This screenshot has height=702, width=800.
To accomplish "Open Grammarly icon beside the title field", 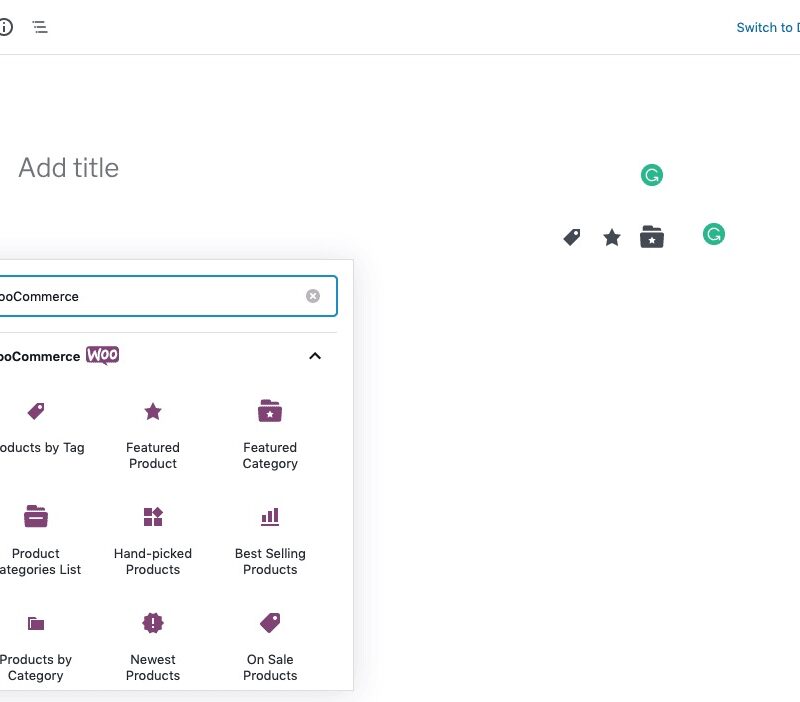I will coord(652,176).
